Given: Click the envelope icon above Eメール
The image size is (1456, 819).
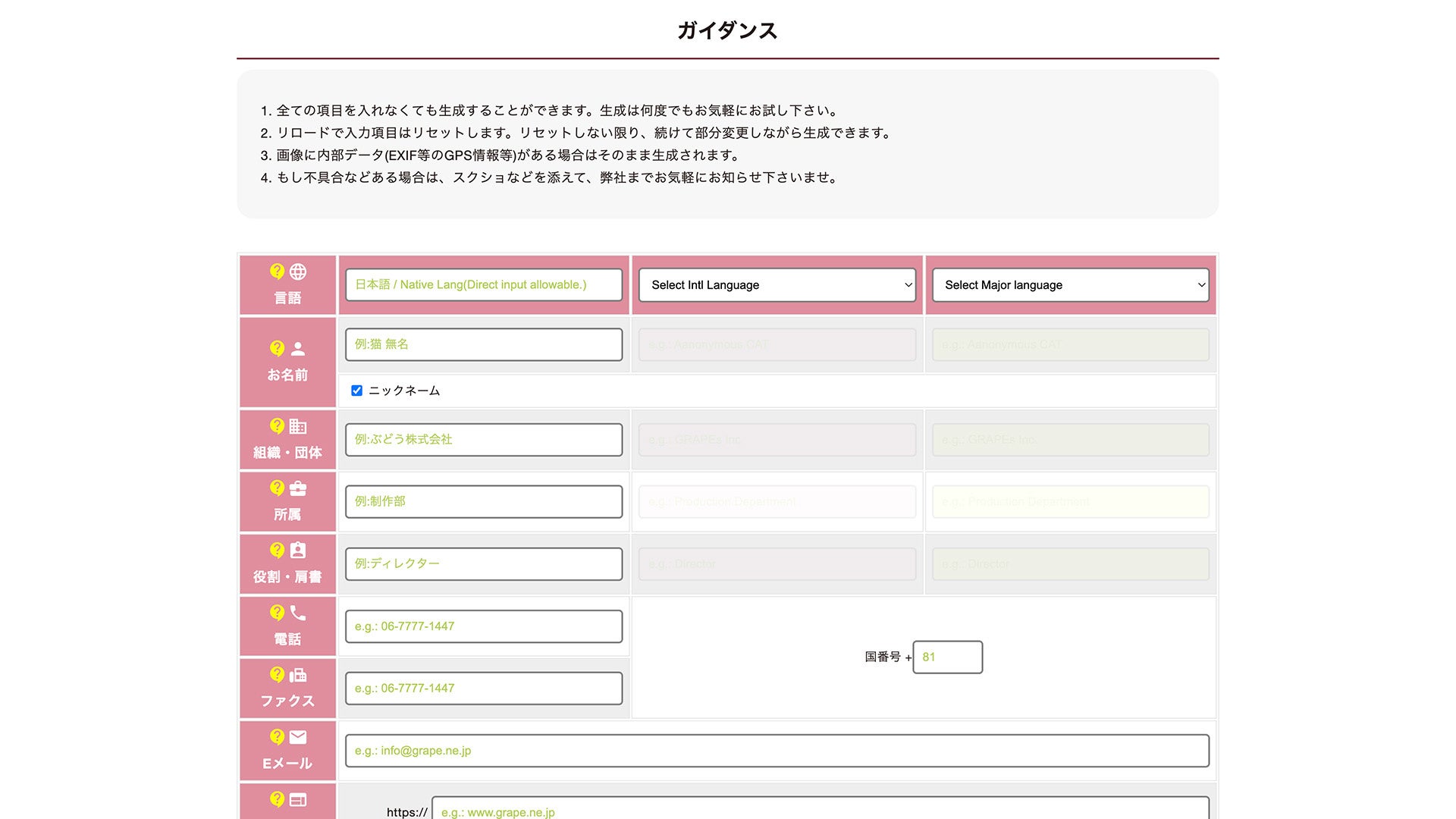Looking at the screenshot, I should 298,737.
